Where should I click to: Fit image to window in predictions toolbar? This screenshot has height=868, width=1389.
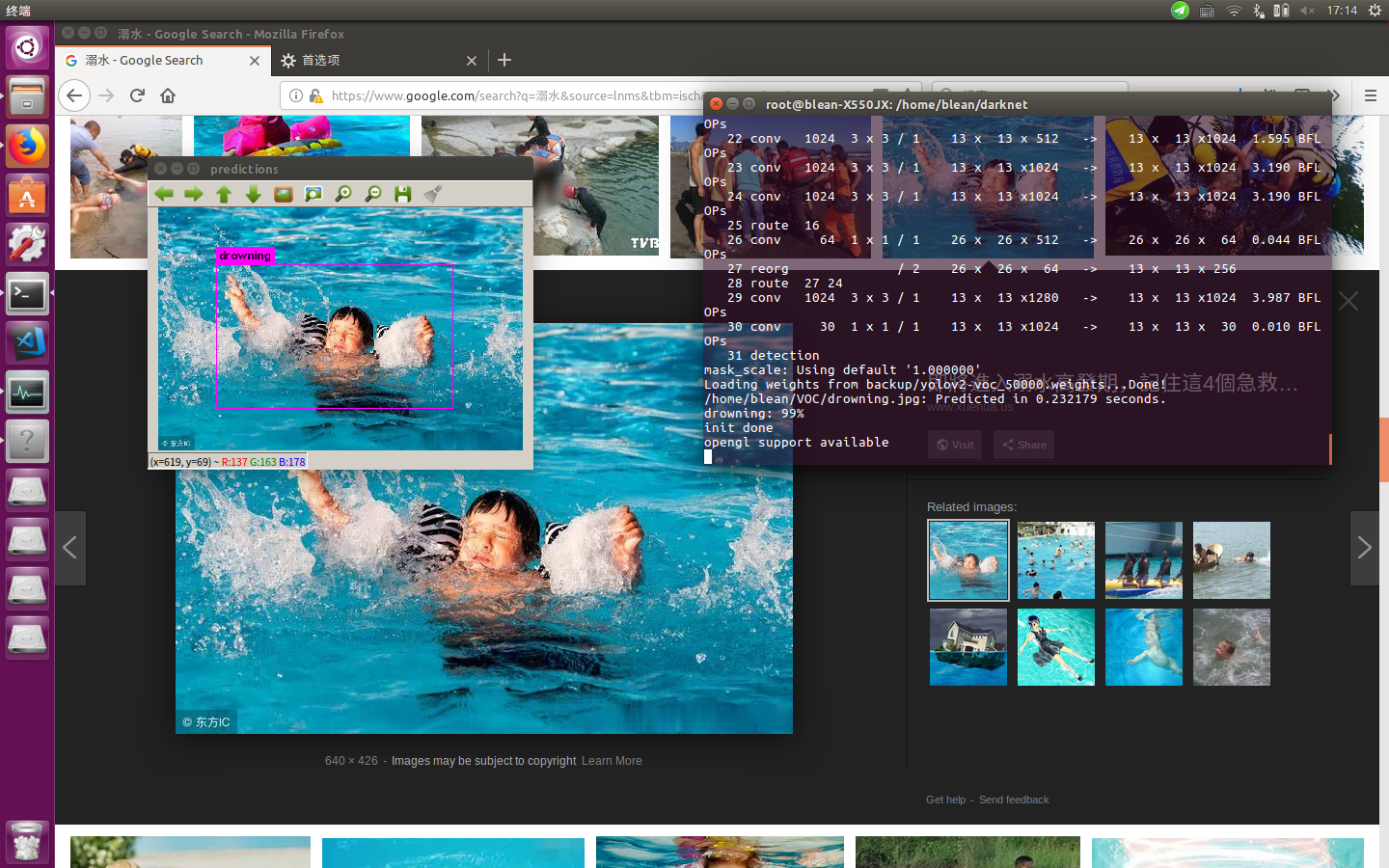(x=313, y=194)
